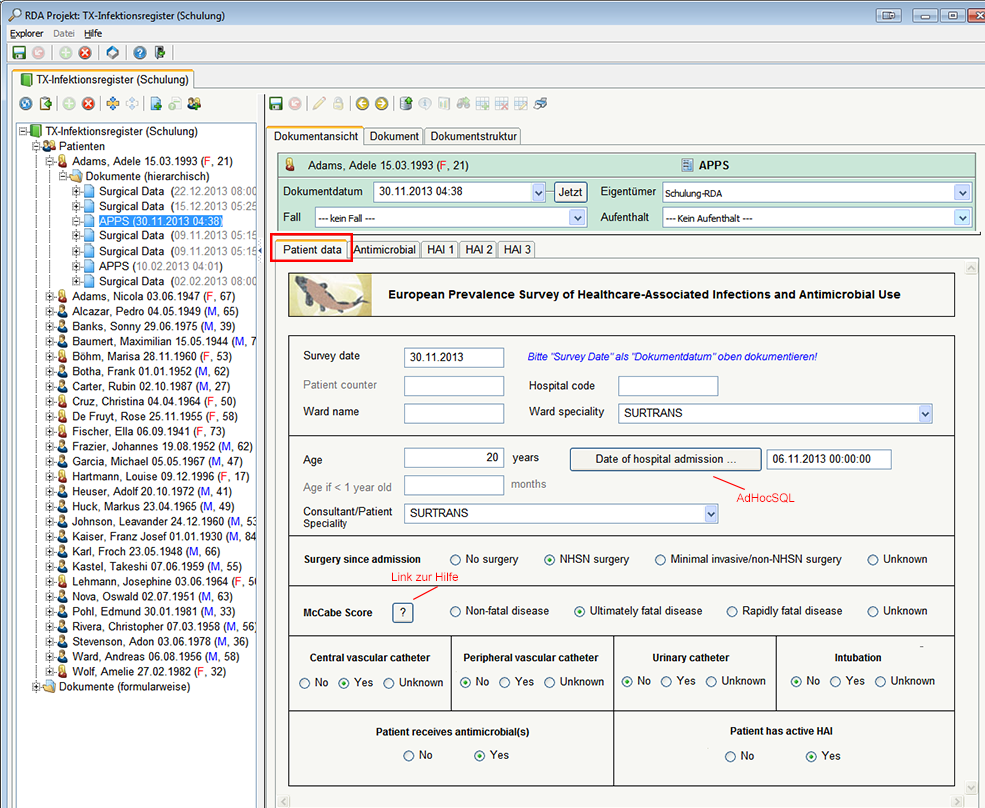
Task: Click the green save icon in document toolbar
Action: pos(276,103)
